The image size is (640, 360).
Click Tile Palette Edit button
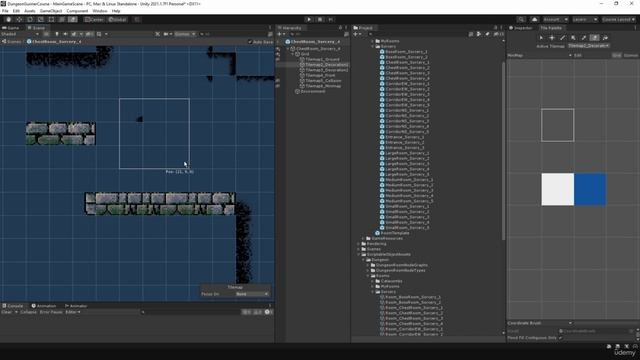click(x=578, y=55)
